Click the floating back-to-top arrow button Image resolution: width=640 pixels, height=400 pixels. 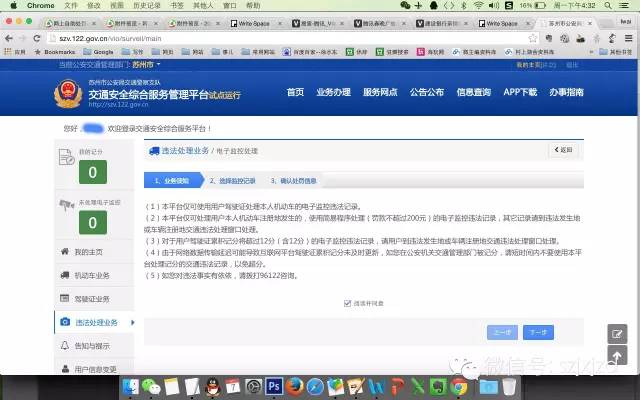click(x=617, y=355)
